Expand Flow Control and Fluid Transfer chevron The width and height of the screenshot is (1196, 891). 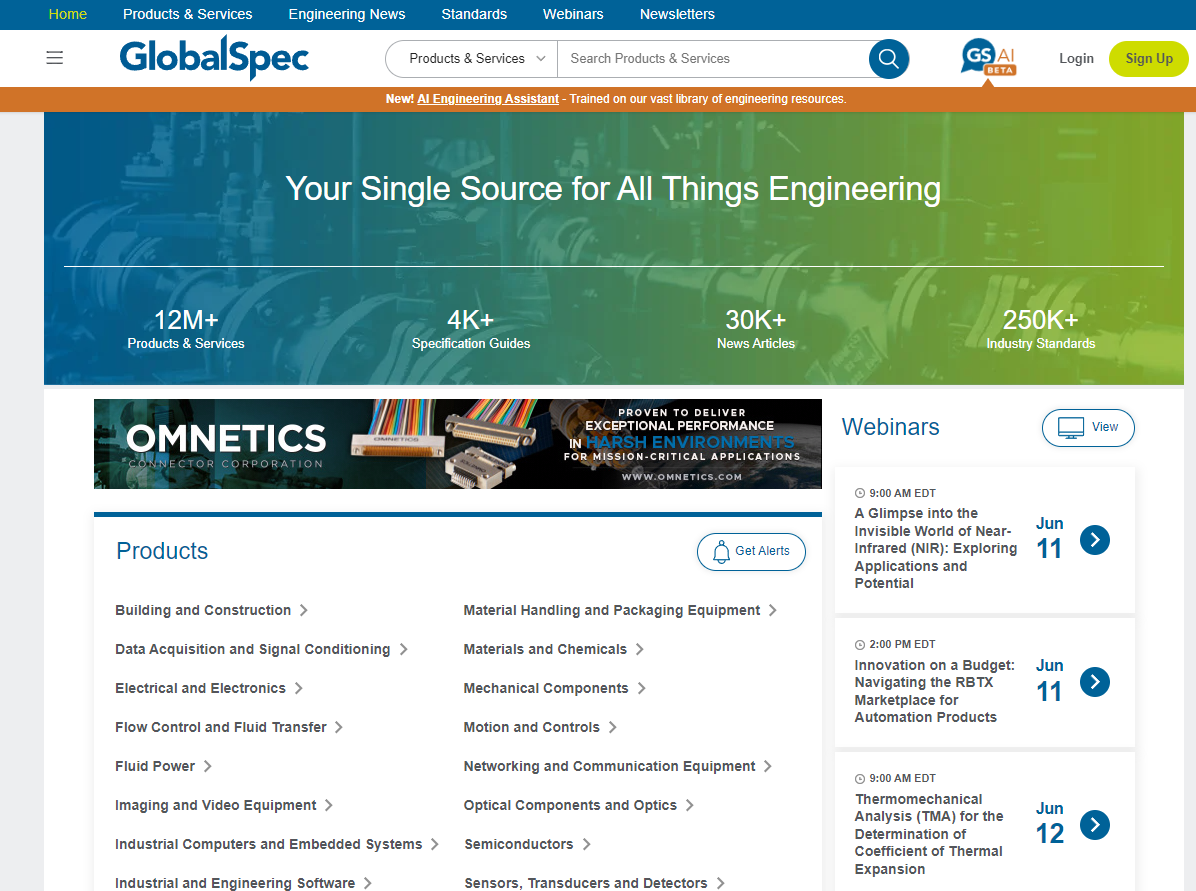pyautogui.click(x=339, y=727)
